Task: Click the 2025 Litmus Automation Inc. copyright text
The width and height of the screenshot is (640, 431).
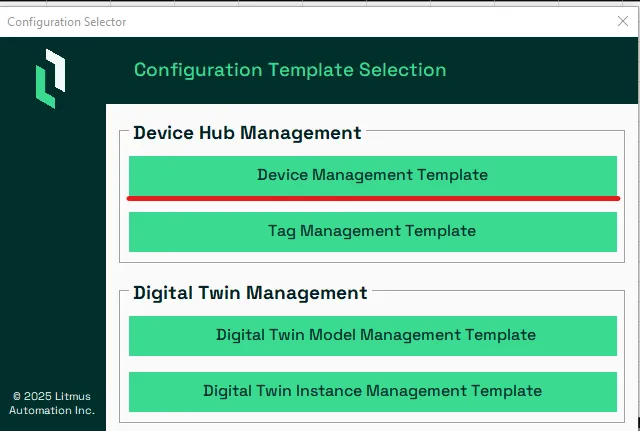Action: pos(52,403)
